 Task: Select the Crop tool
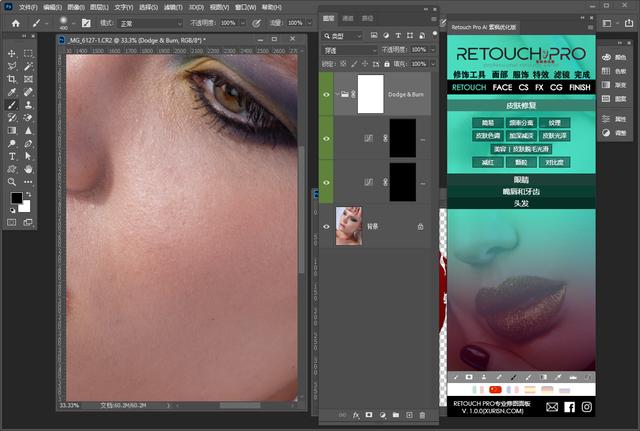(12, 79)
